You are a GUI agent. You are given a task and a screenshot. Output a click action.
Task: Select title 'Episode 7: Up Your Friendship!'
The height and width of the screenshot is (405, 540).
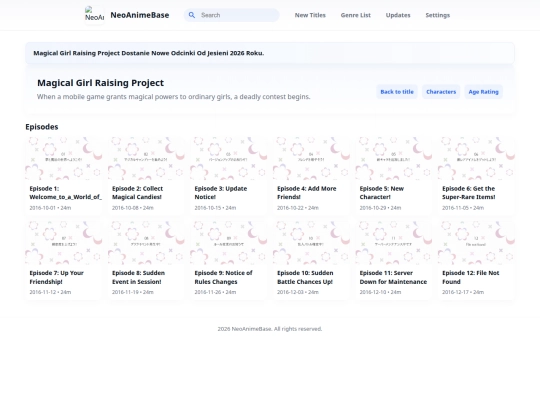(x=56, y=277)
